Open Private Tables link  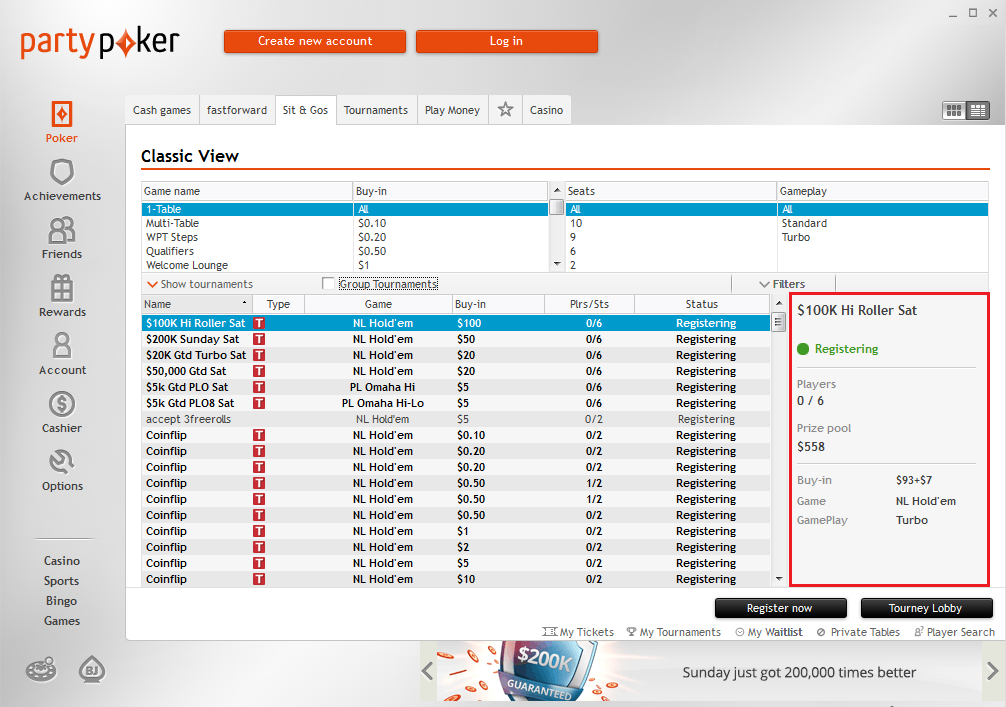click(858, 632)
